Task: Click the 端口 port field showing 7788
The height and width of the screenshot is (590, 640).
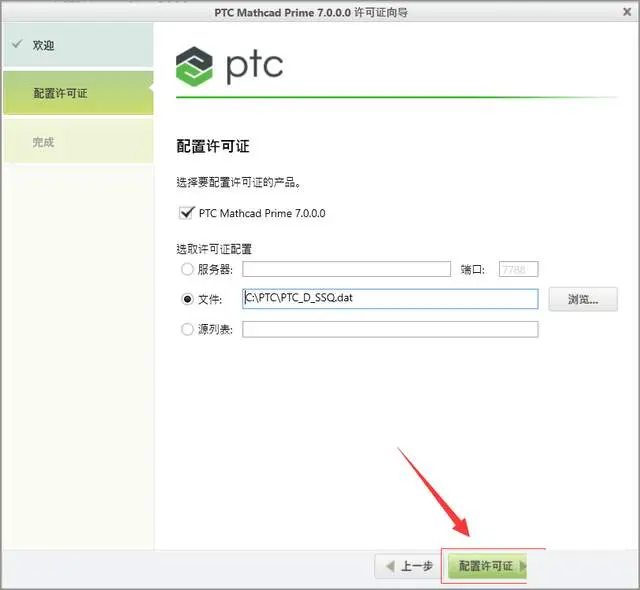Action: point(518,269)
